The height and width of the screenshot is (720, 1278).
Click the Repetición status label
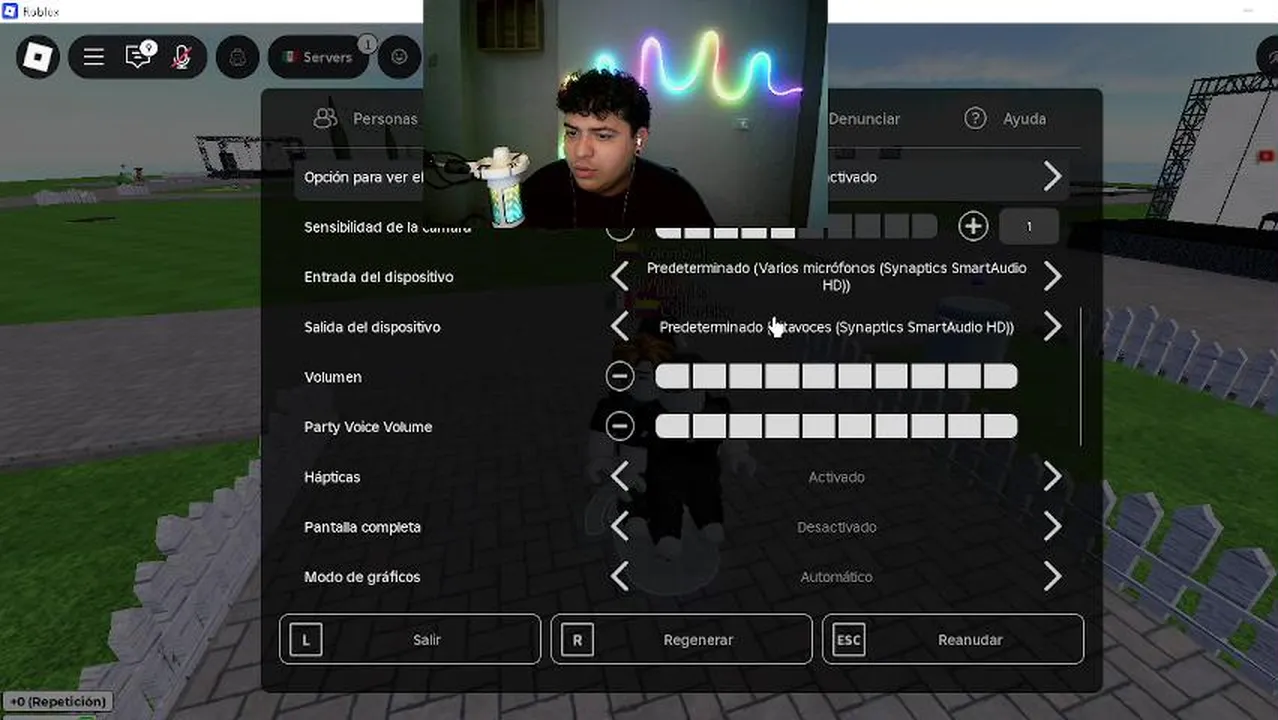[x=57, y=702]
